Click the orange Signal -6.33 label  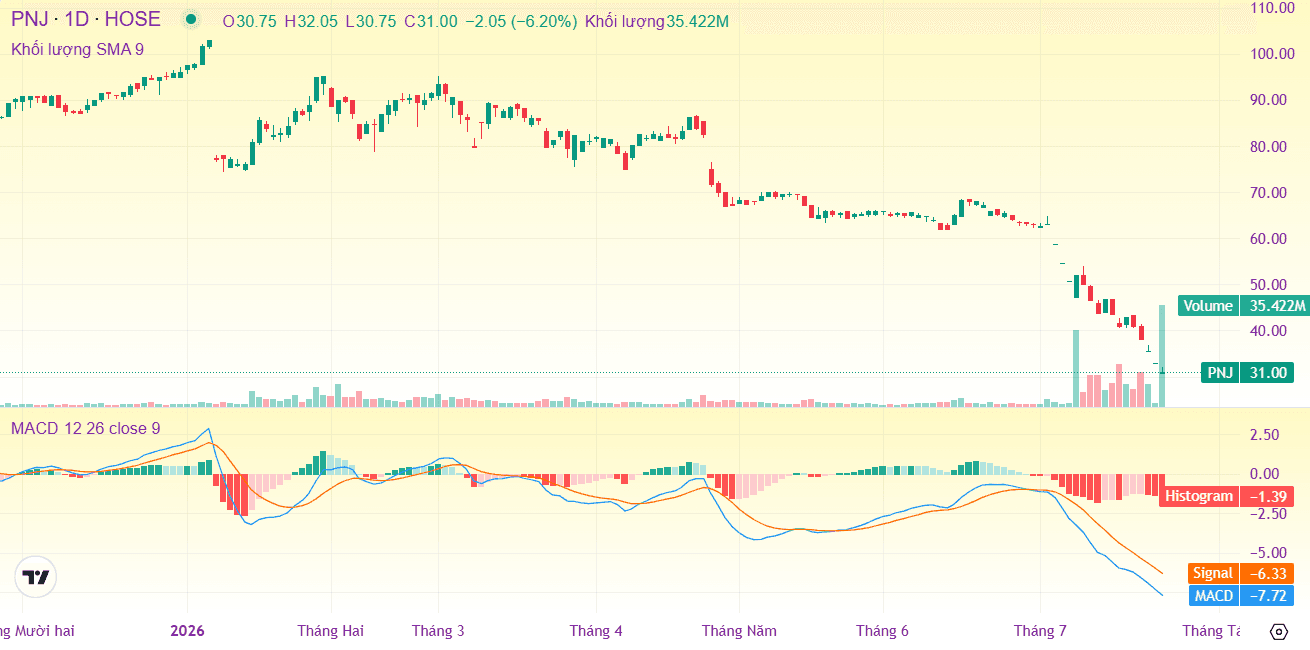(1240, 574)
